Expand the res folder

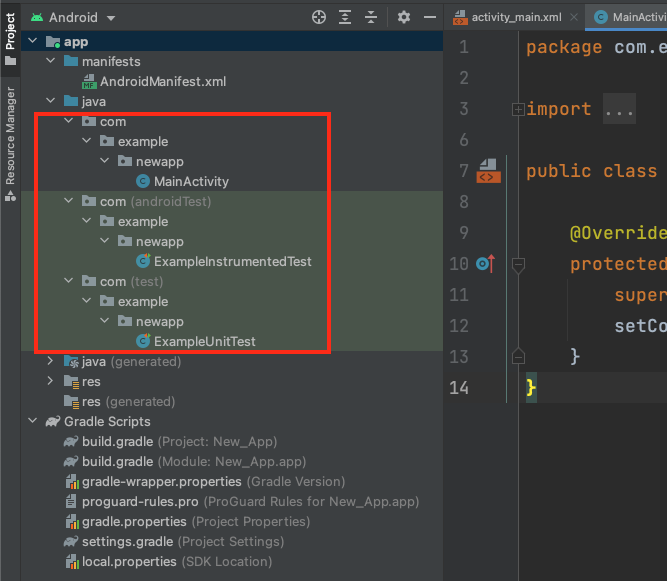pyautogui.click(x=51, y=381)
